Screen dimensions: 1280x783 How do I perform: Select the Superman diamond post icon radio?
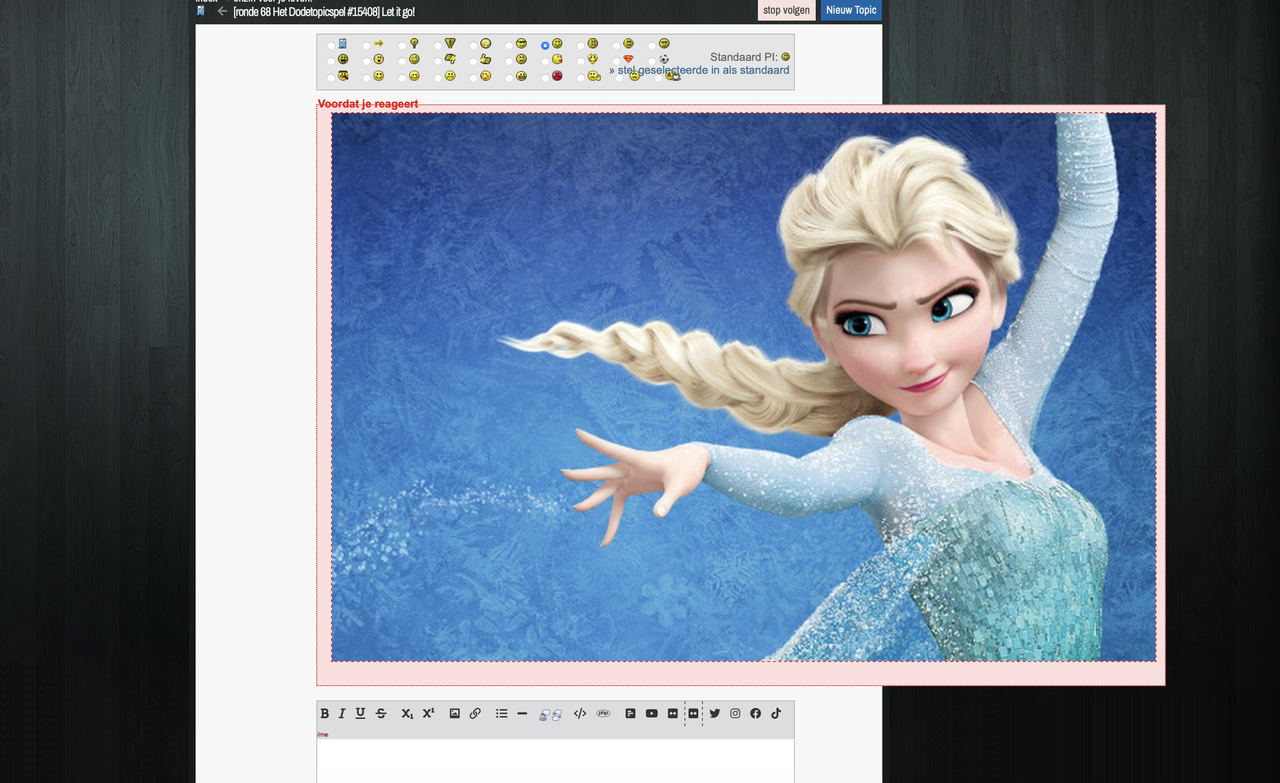click(617, 61)
